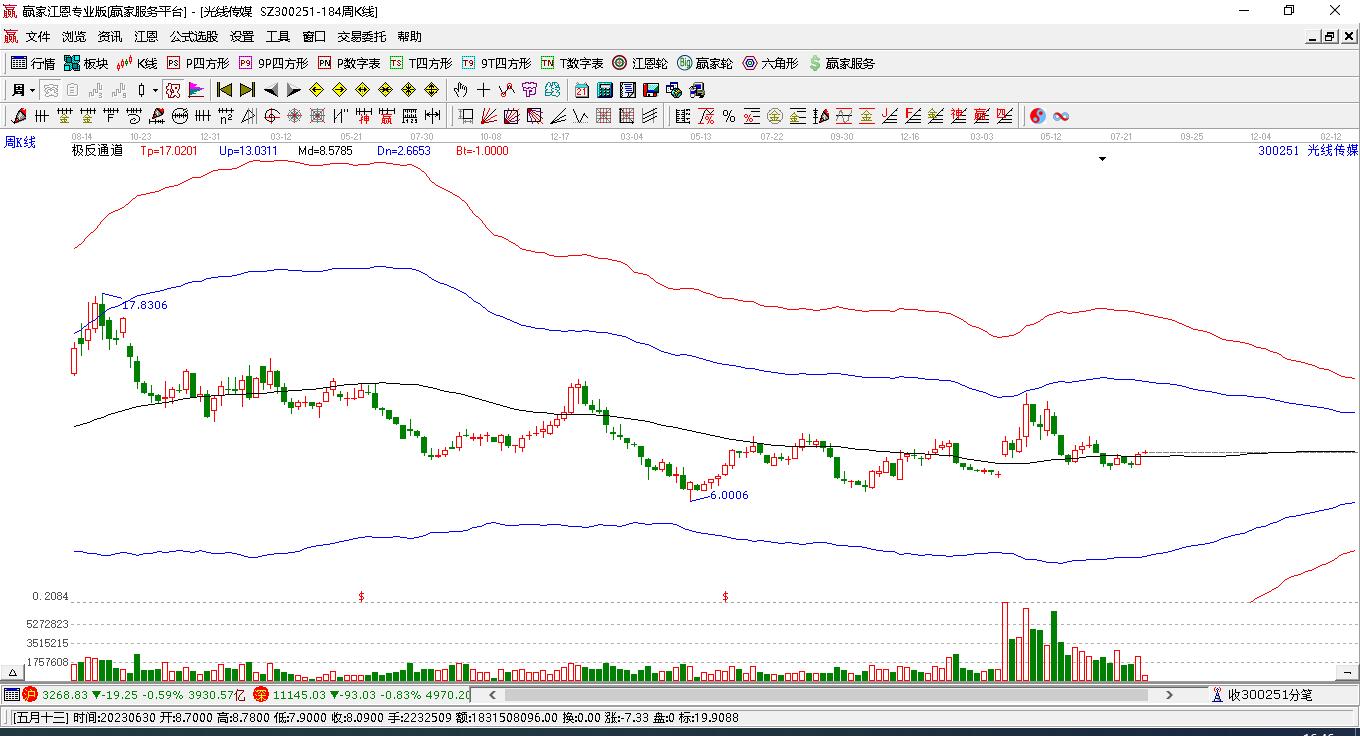Step chart forward with black right arrow
The image size is (1360, 736).
pyautogui.click(x=294, y=90)
